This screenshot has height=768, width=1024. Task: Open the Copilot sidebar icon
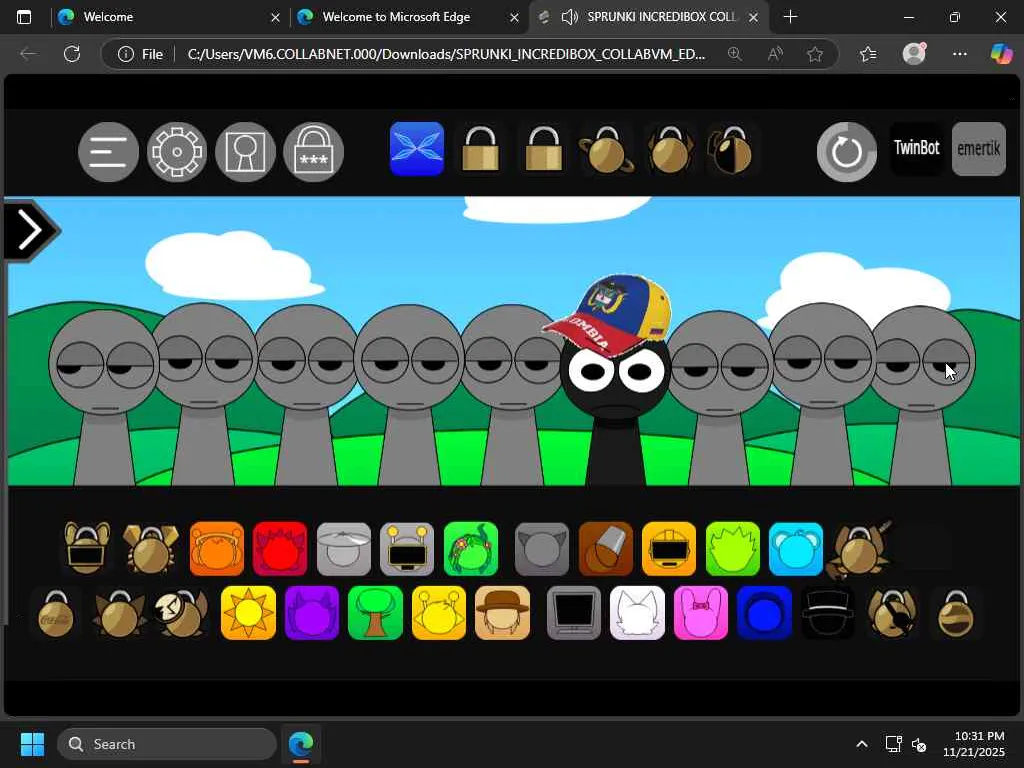tap(1001, 54)
